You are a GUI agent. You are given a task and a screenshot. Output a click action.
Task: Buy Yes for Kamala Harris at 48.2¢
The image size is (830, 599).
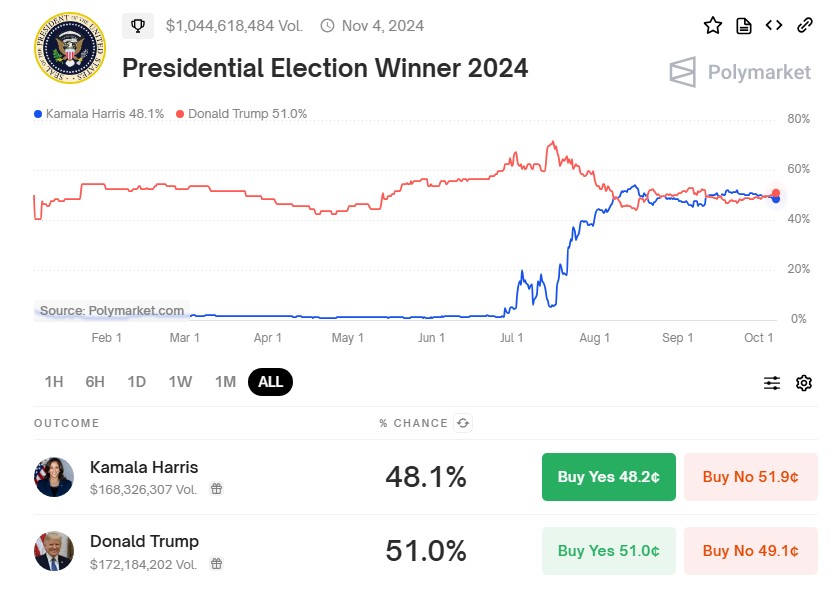[x=608, y=477]
